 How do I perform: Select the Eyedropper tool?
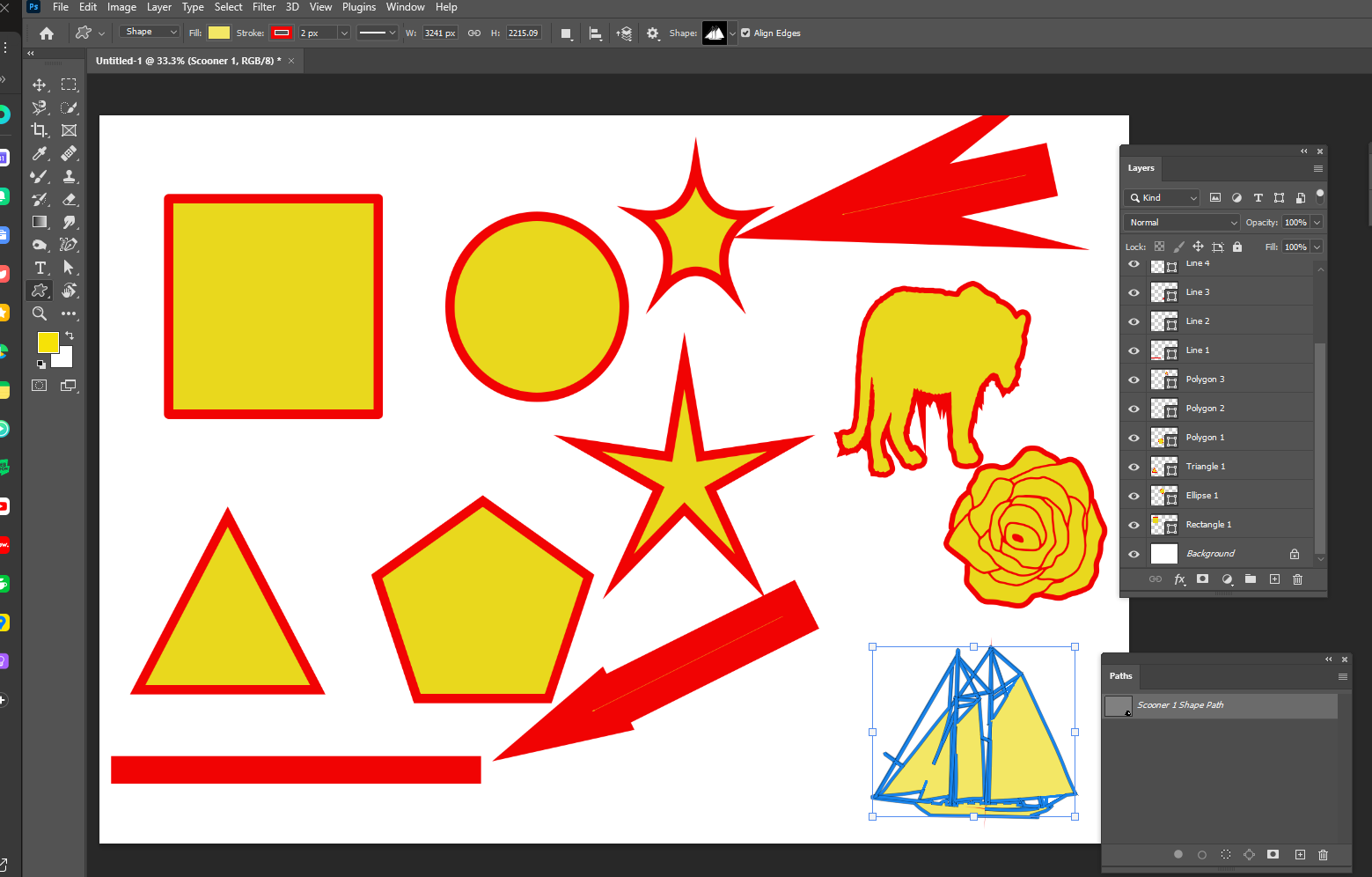(x=40, y=153)
